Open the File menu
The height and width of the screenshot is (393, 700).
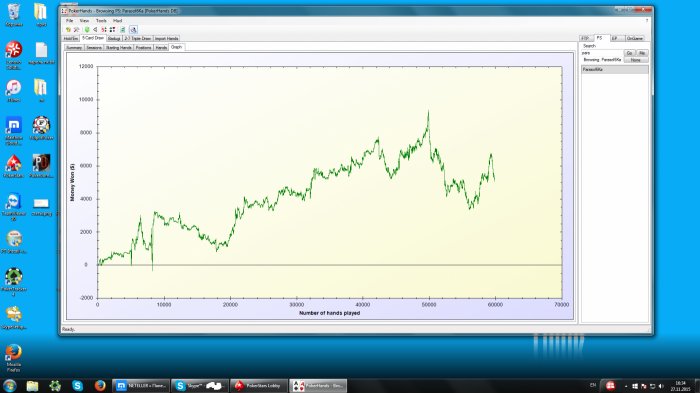(x=70, y=21)
